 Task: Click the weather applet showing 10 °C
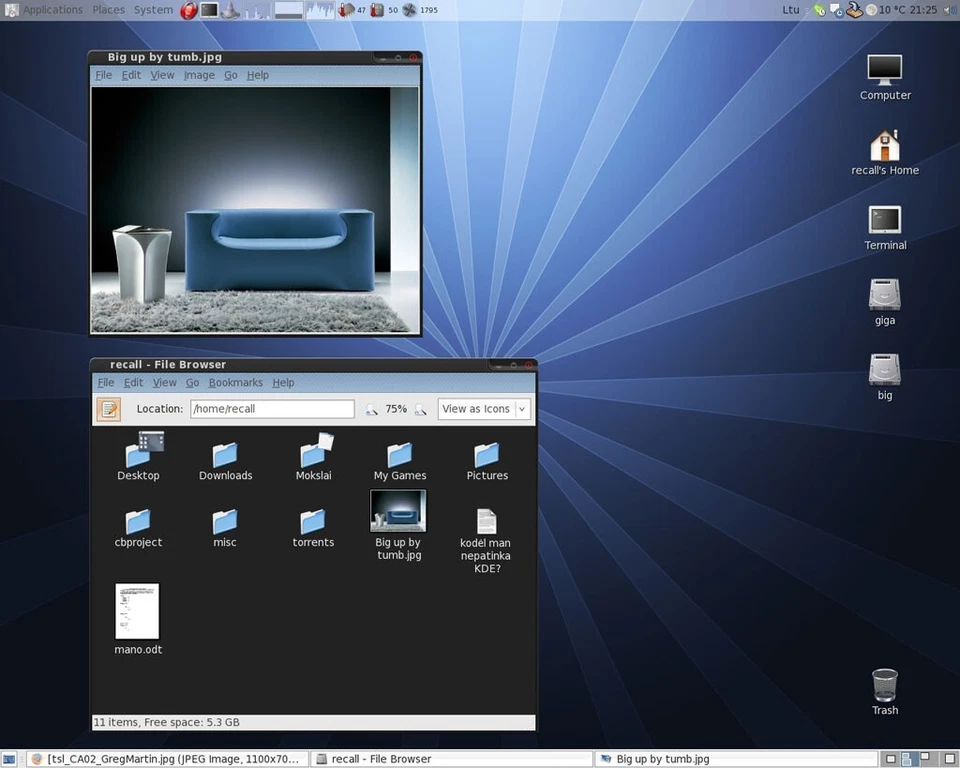coord(879,9)
